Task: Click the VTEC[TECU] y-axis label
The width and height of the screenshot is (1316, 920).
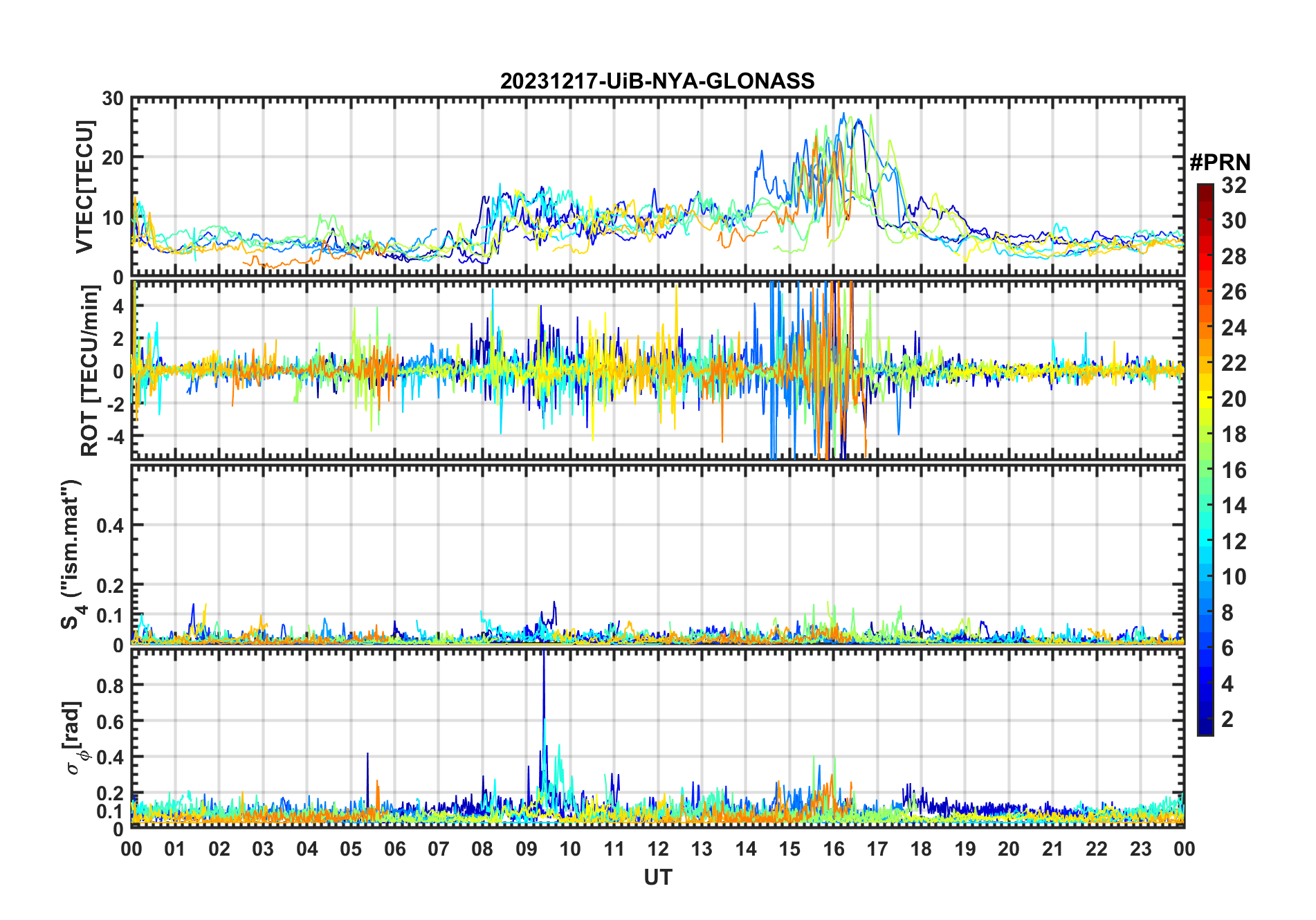Action: pyautogui.click(x=84, y=187)
